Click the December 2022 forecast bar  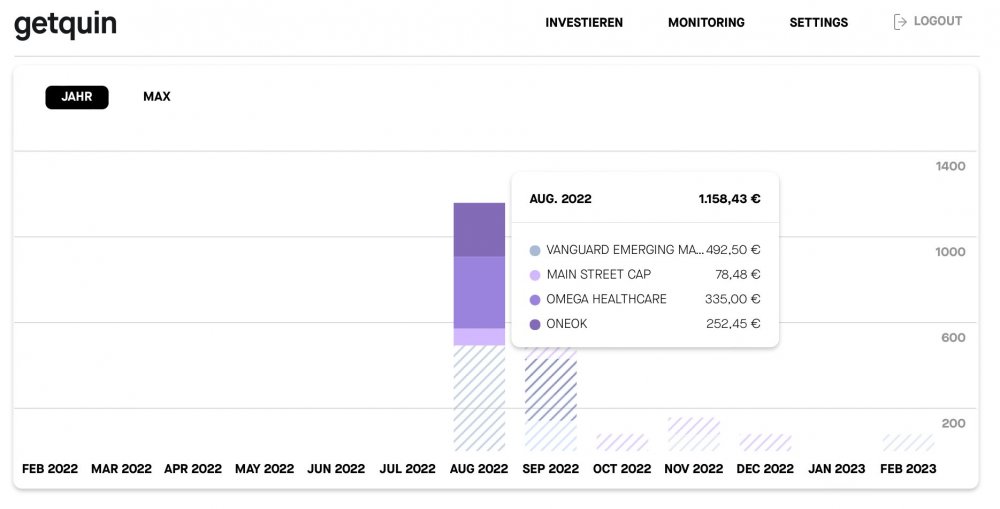[765, 442]
